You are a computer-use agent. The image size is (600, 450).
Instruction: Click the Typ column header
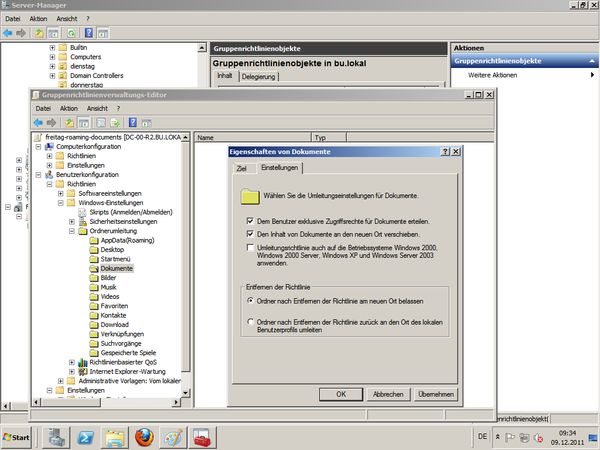[329, 137]
